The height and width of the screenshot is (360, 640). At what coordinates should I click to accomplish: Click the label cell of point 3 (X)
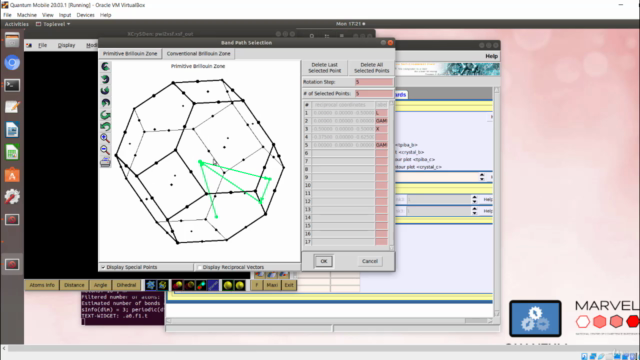tap(381, 129)
